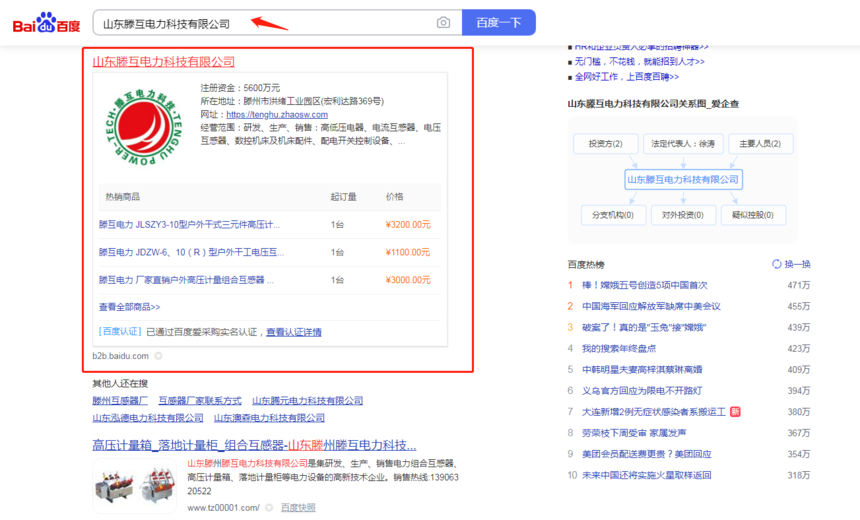Open hot item 中国海军回应解放军缺席中美会议
The image size is (860, 520).
tap(651, 306)
